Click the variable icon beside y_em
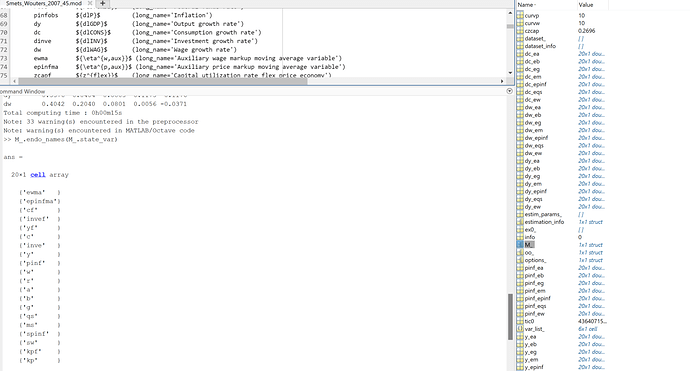690x371 pixels. [x=520, y=360]
